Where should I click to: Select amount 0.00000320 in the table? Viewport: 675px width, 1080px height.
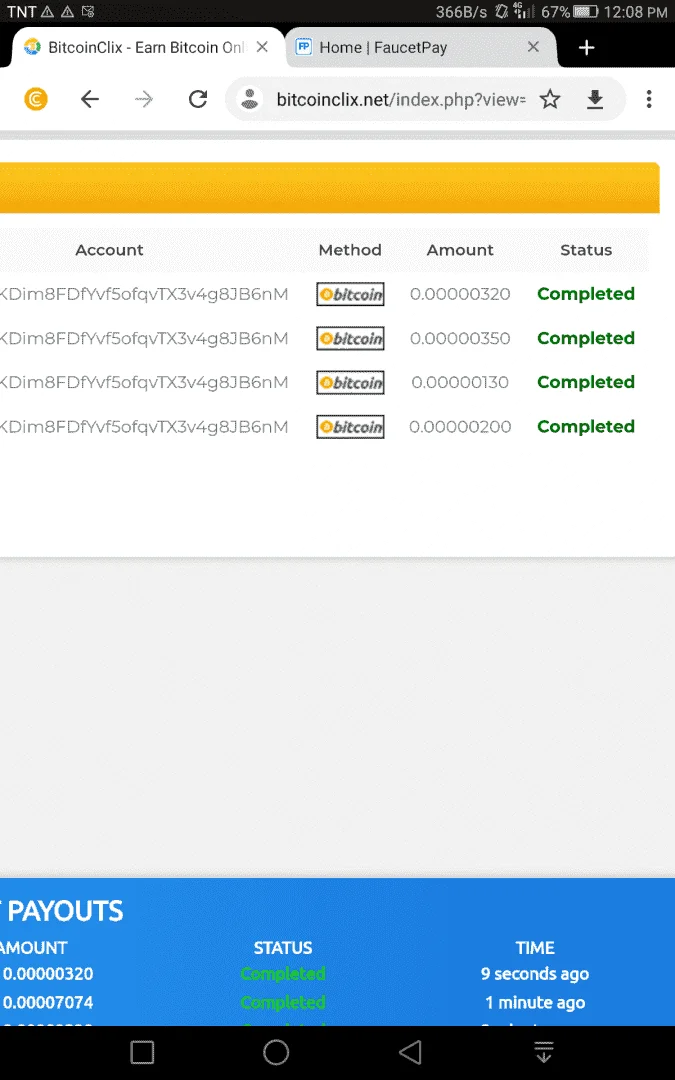tap(460, 294)
